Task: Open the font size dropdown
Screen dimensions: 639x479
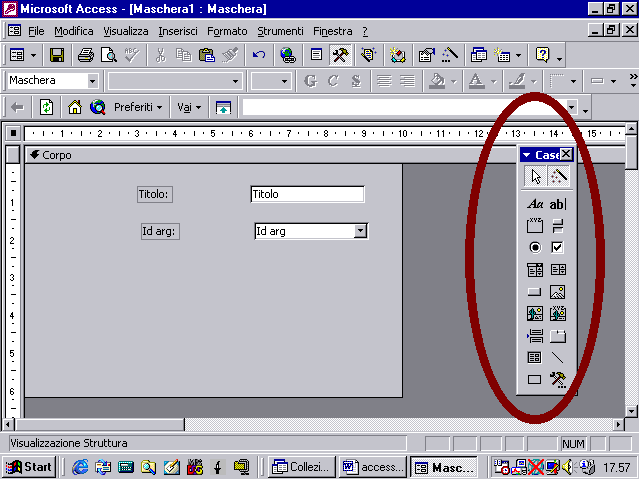Action: (284, 81)
